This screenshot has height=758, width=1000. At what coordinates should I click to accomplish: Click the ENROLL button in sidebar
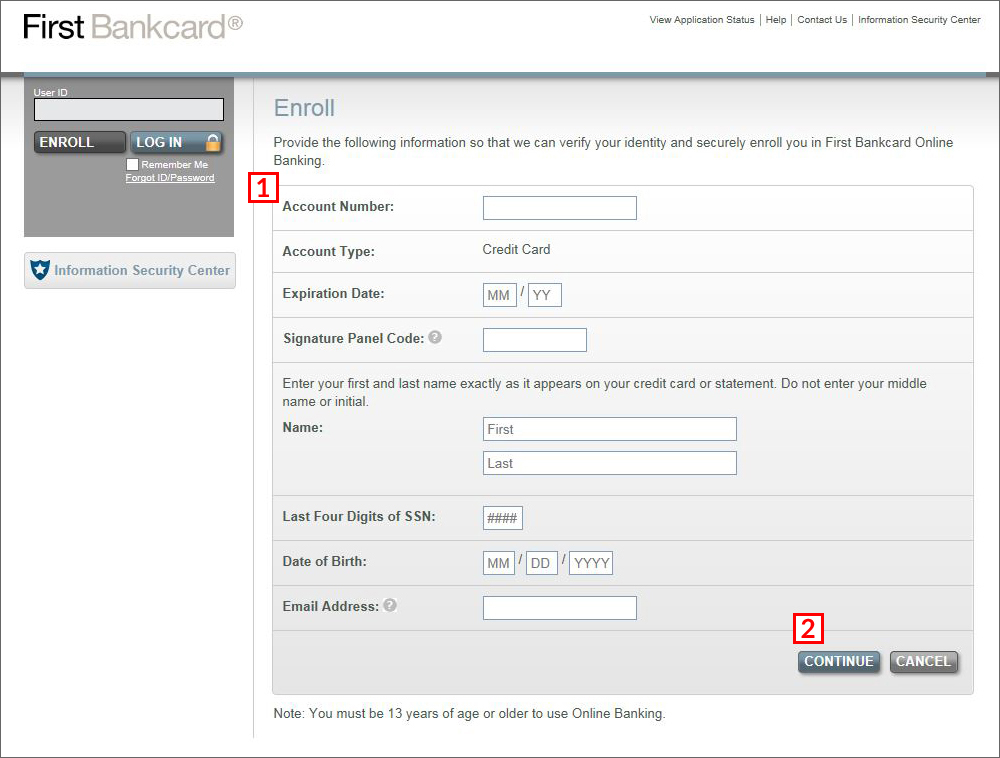[80, 142]
